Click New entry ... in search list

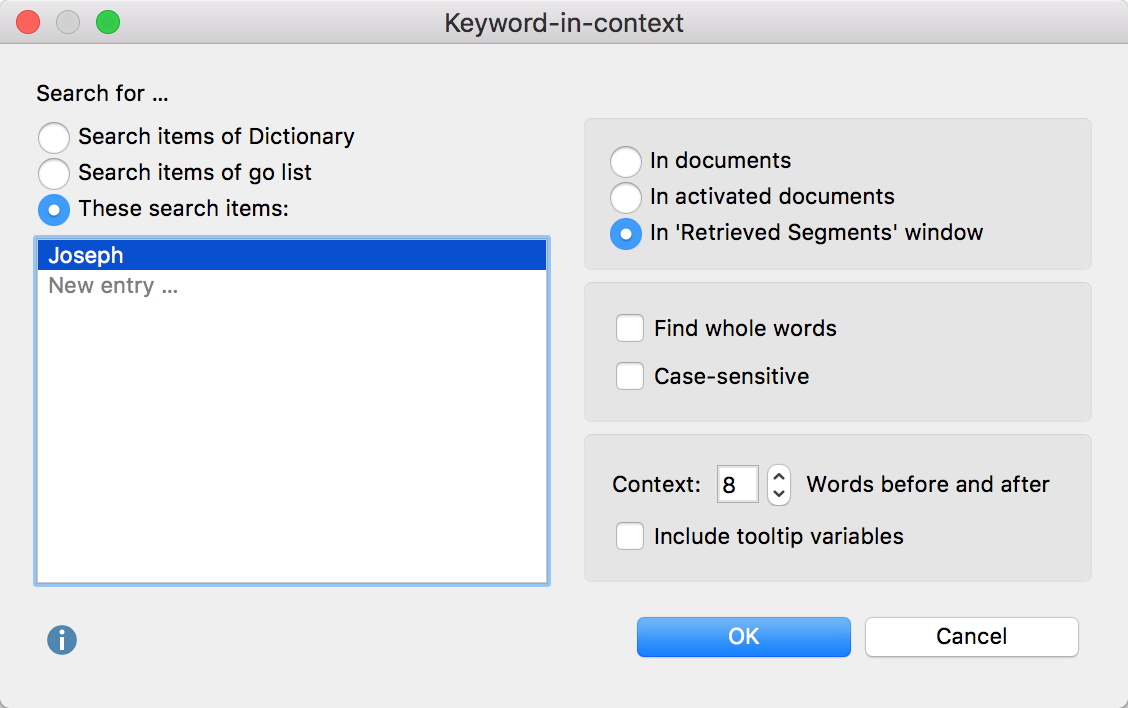point(292,286)
